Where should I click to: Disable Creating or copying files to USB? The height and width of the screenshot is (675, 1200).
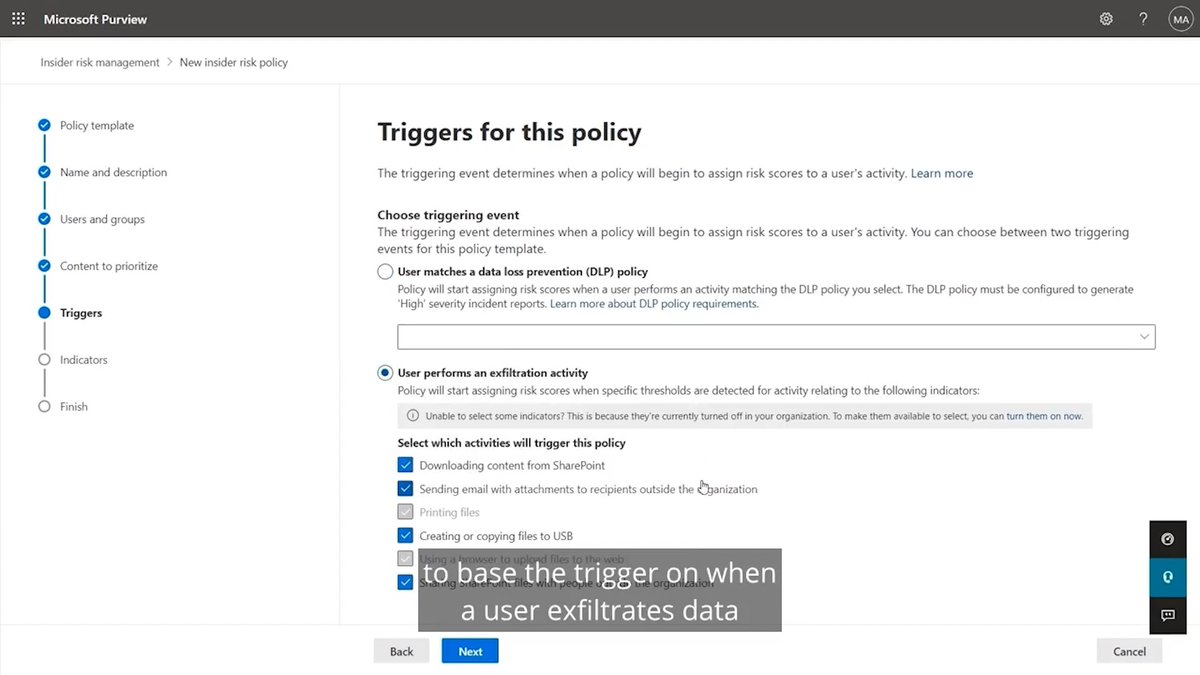click(405, 535)
